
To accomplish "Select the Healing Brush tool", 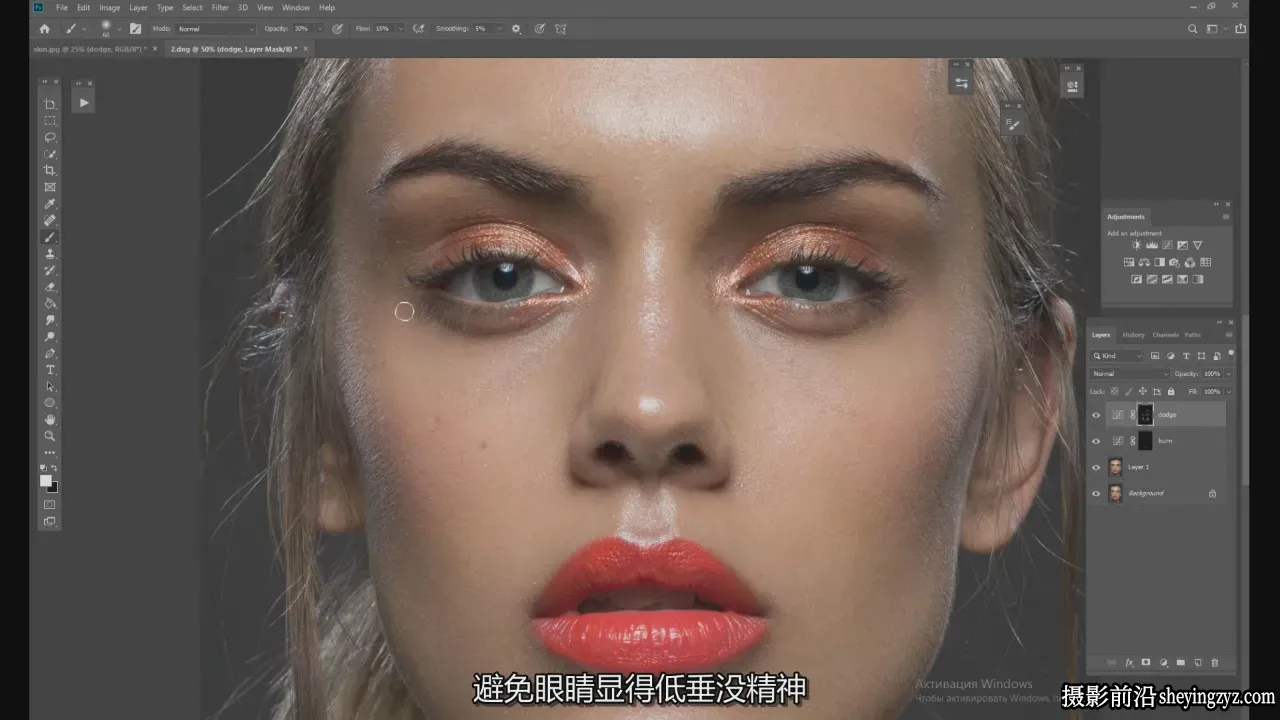I will point(50,220).
